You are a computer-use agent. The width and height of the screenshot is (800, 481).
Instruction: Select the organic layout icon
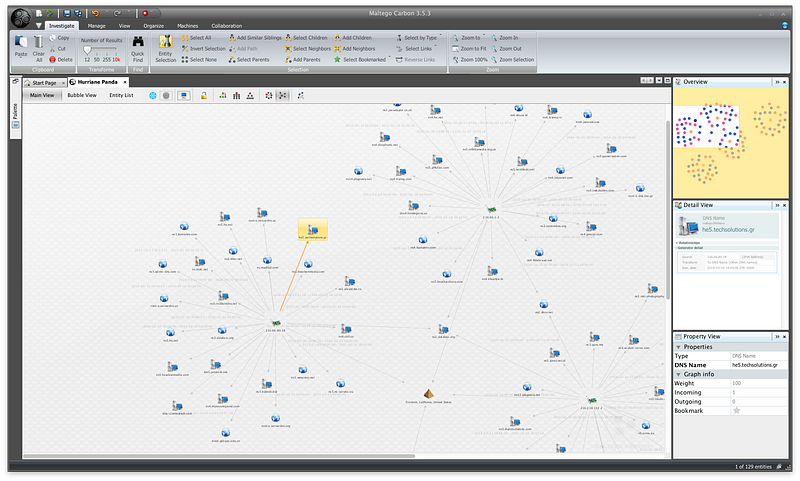coord(282,95)
